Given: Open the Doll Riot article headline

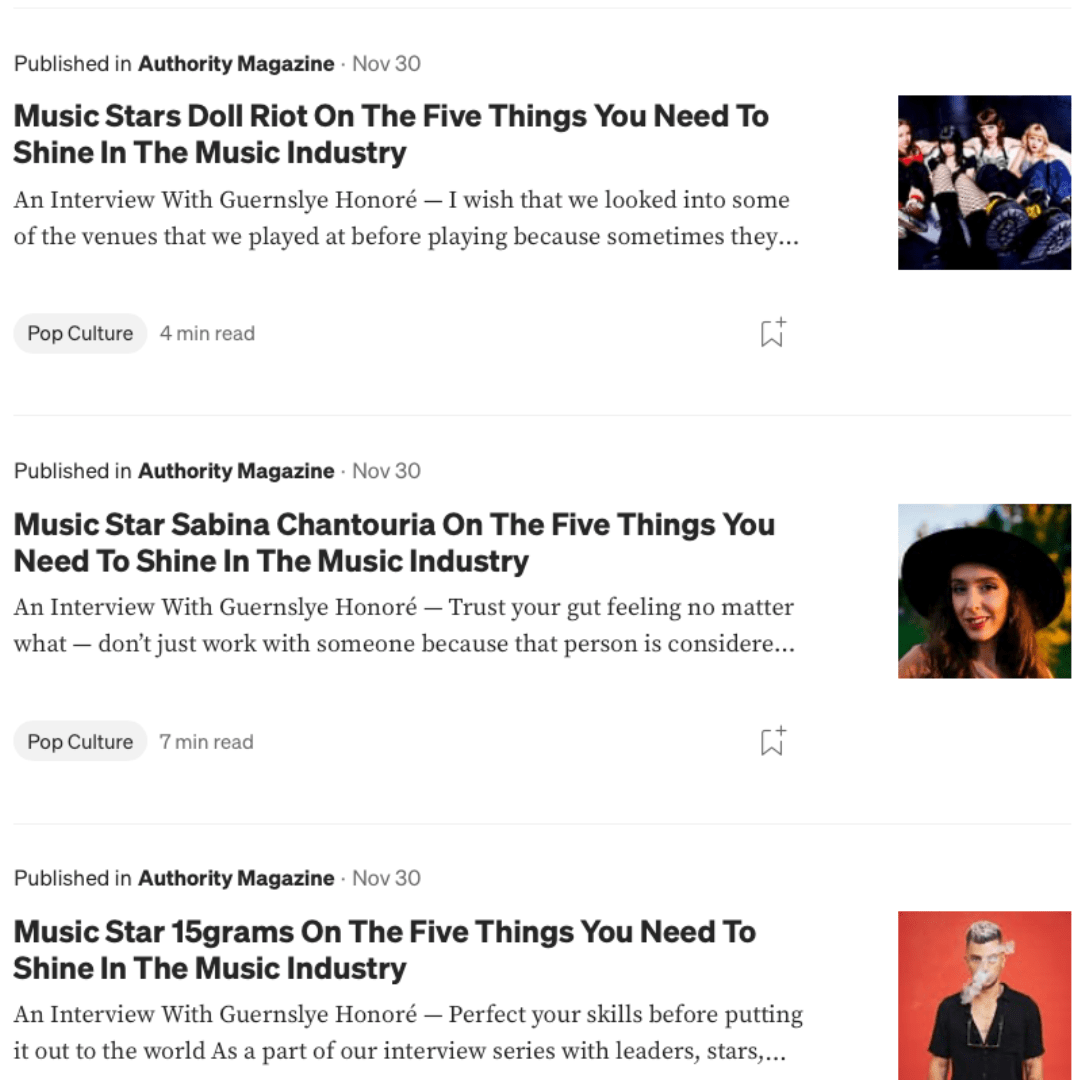Looking at the screenshot, I should pos(391,134).
